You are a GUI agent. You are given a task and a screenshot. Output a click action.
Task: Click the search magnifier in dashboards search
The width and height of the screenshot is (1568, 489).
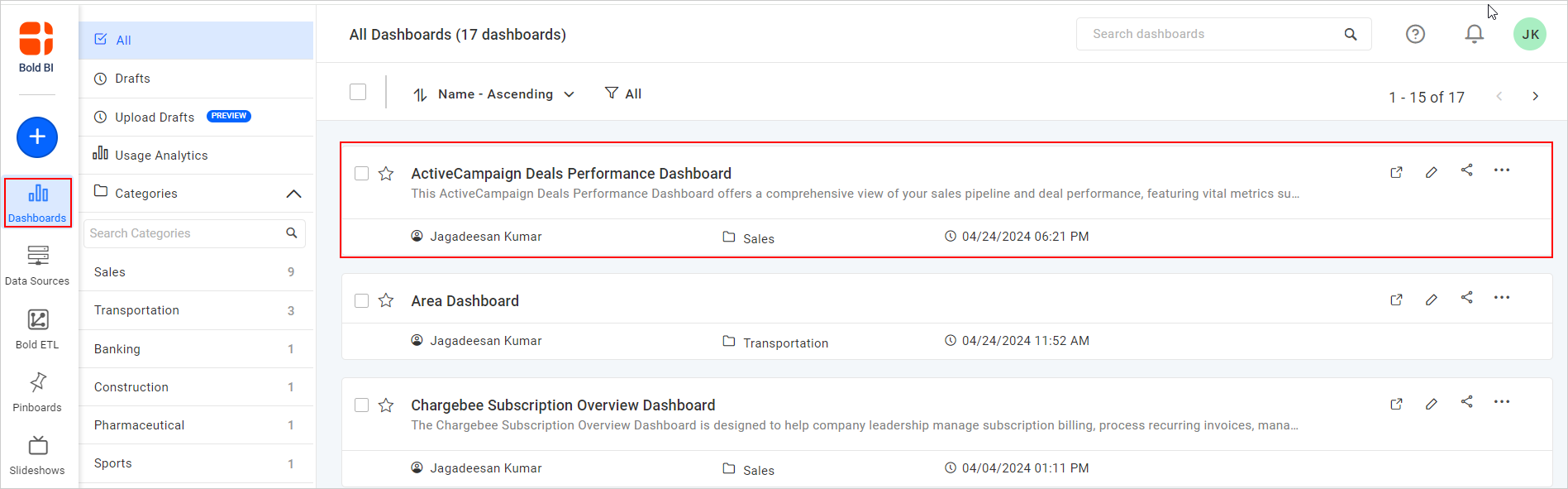1351,34
